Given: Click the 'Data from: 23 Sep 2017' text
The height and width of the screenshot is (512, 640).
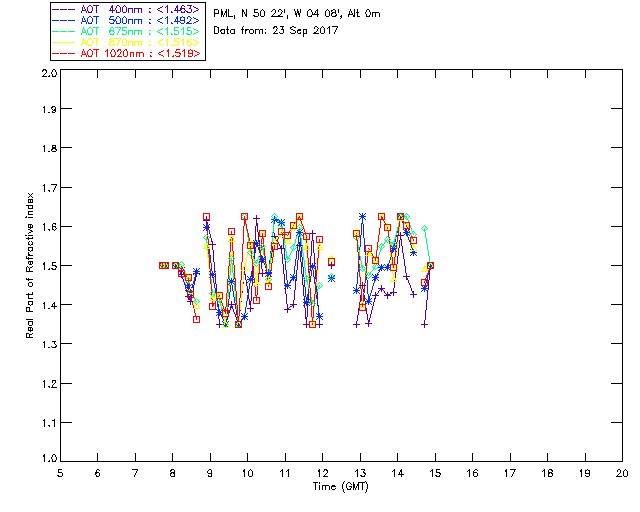Looking at the screenshot, I should point(276,31).
